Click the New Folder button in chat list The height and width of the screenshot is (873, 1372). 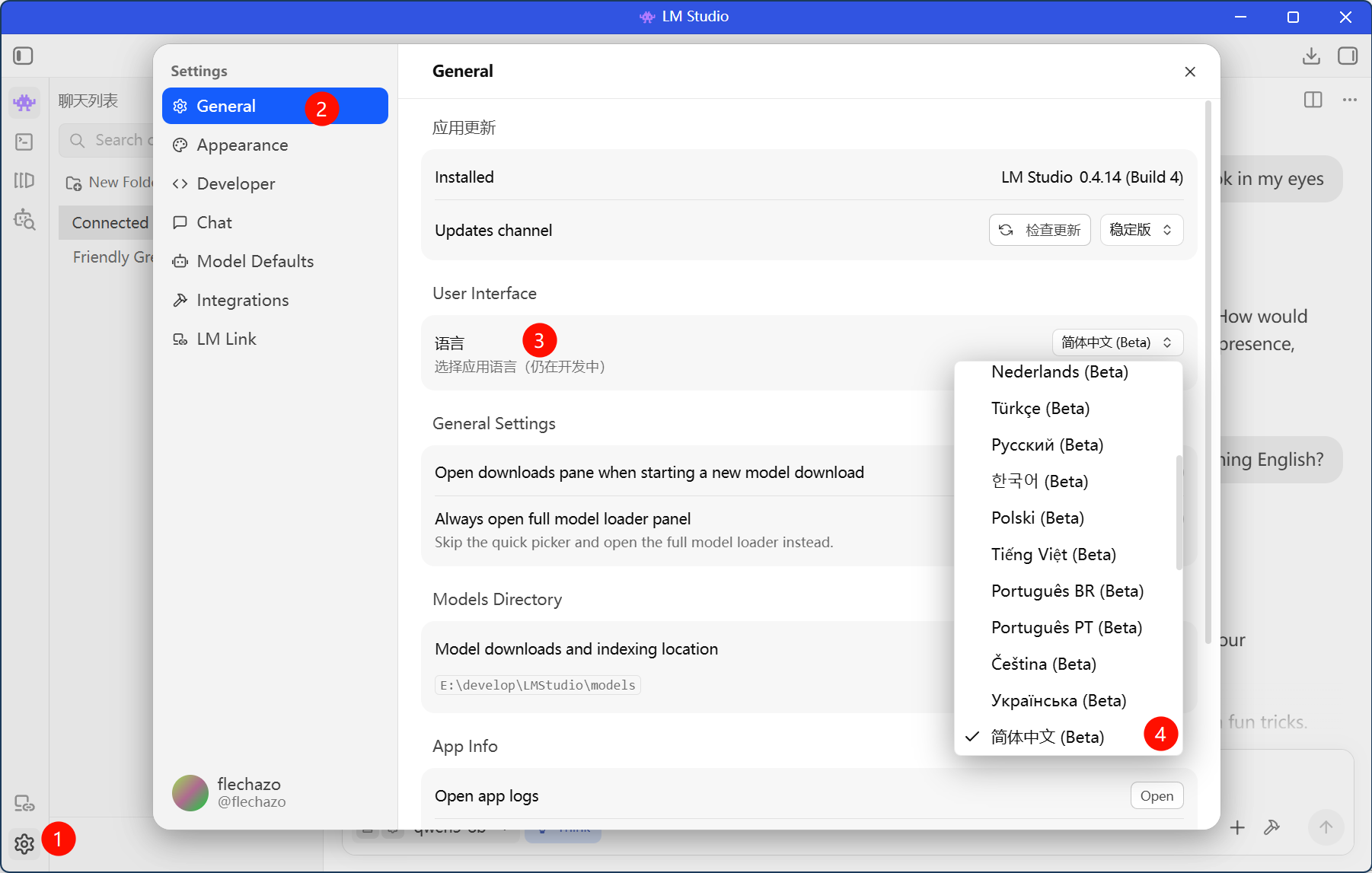click(x=108, y=183)
